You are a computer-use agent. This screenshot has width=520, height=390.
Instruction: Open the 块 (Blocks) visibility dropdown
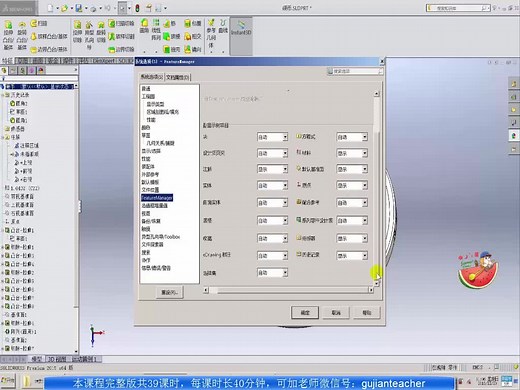272,137
